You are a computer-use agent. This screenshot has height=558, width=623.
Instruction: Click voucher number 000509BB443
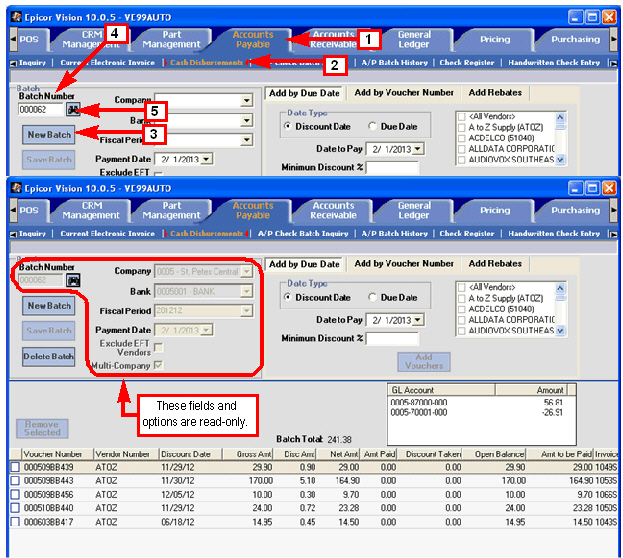click(x=48, y=481)
